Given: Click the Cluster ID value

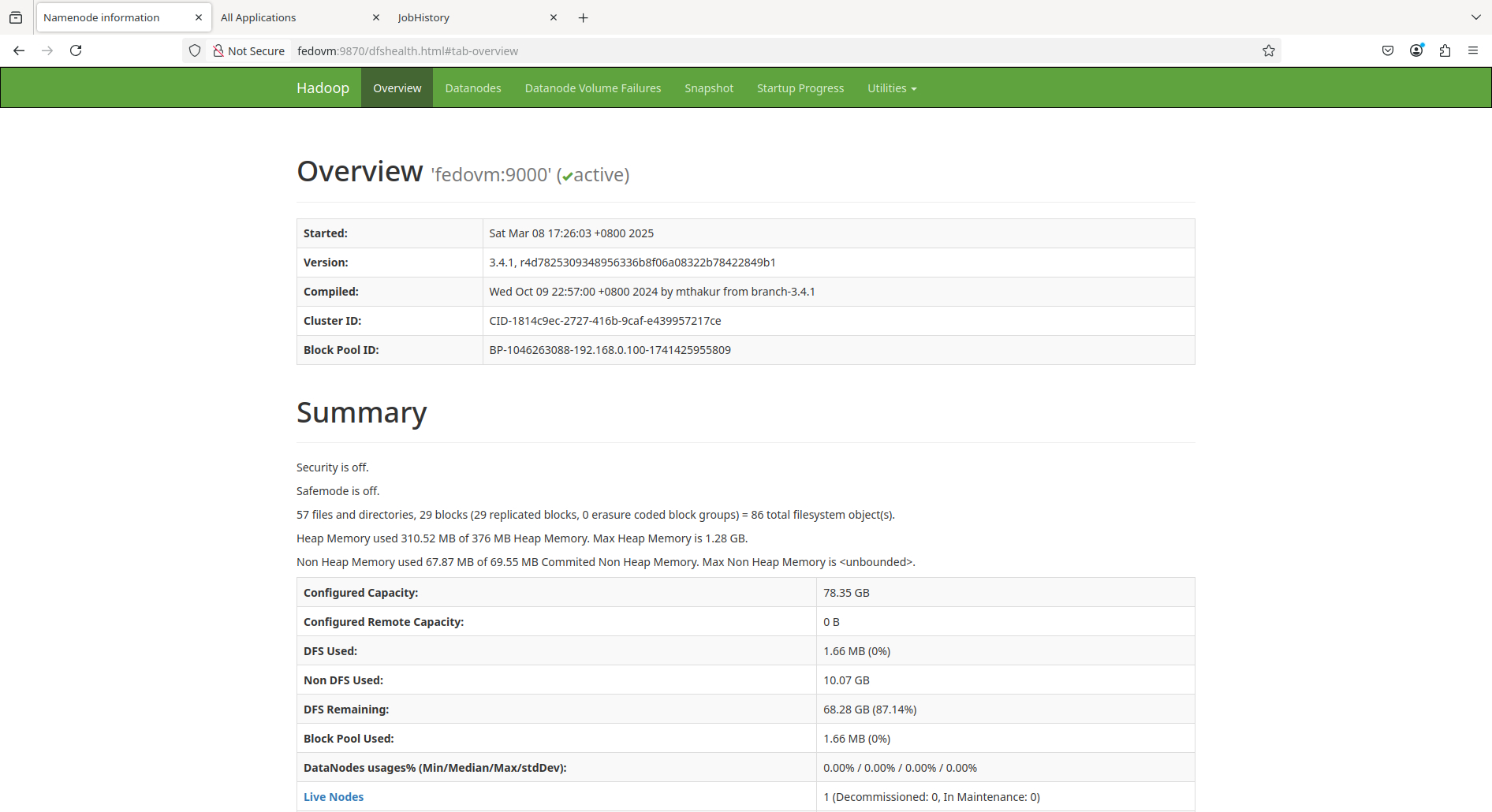Looking at the screenshot, I should (x=605, y=321).
